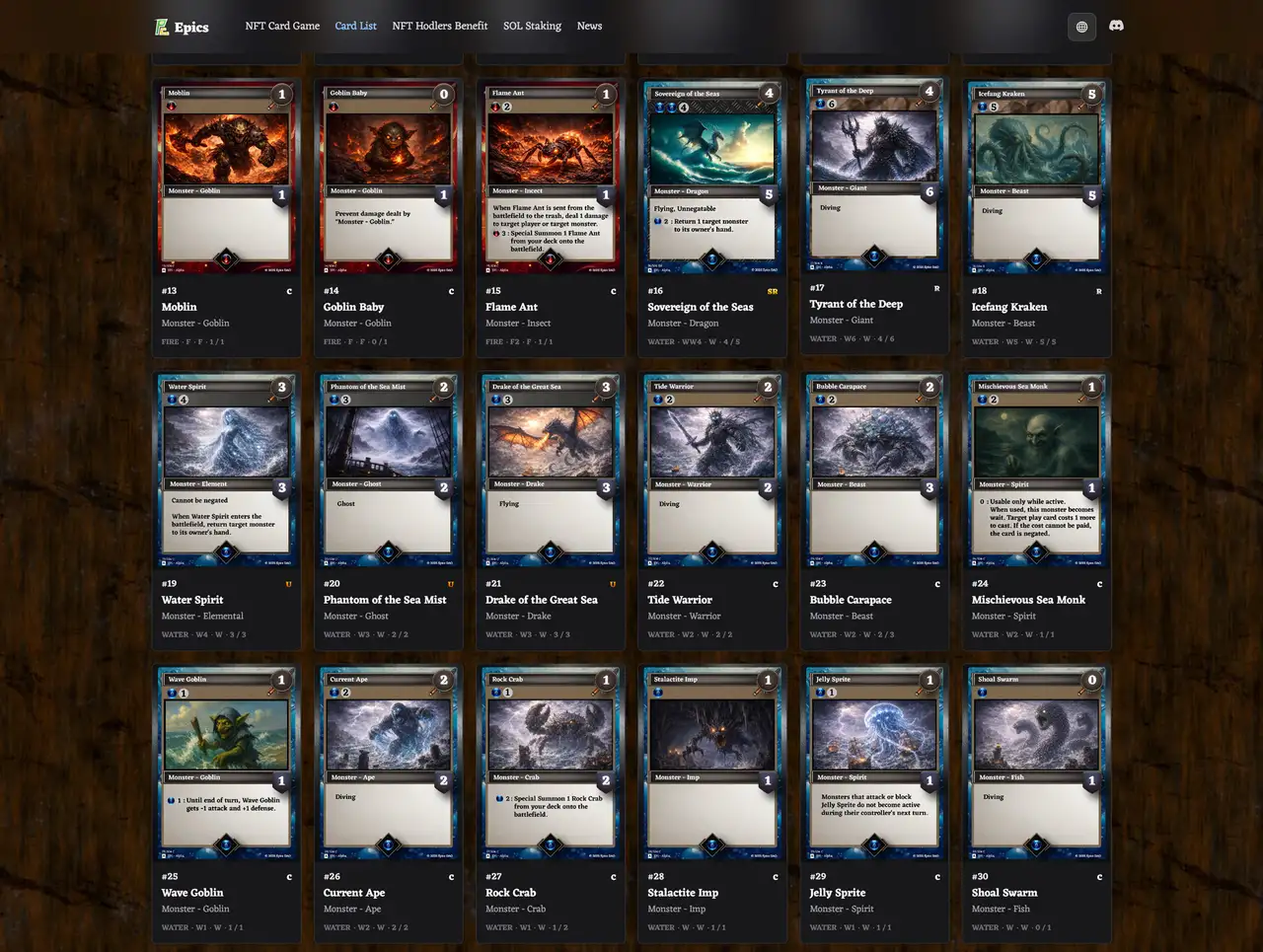Open the NFT Card Game menu item

tap(282, 26)
